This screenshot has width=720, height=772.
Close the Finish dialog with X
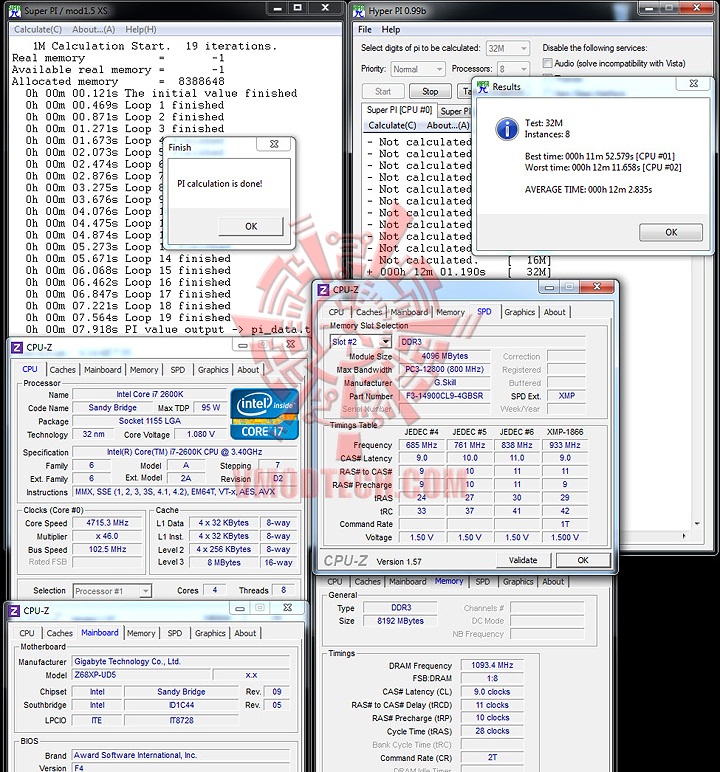(x=274, y=144)
